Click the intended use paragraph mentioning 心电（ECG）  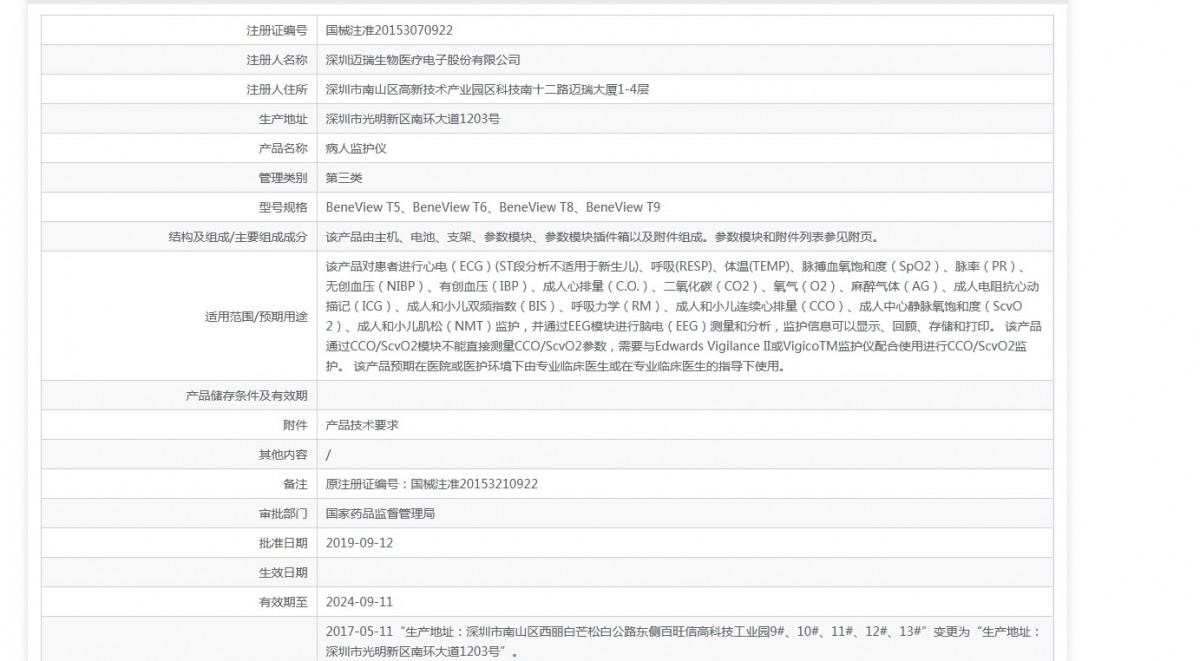(684, 316)
